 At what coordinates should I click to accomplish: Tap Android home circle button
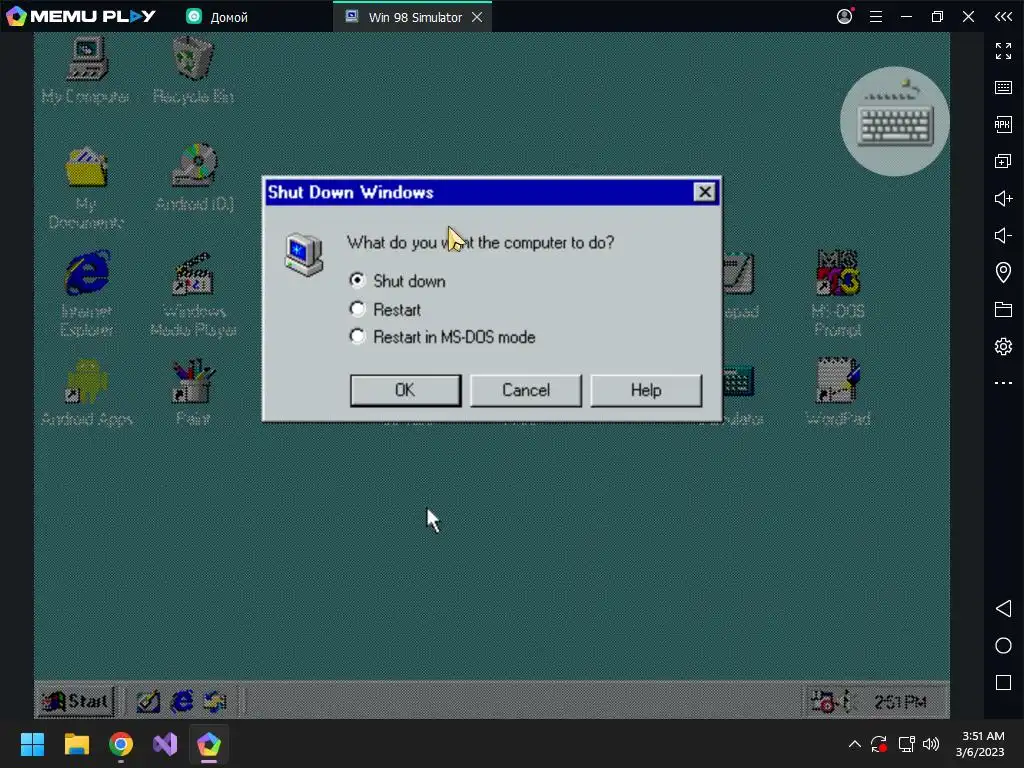click(x=1003, y=646)
